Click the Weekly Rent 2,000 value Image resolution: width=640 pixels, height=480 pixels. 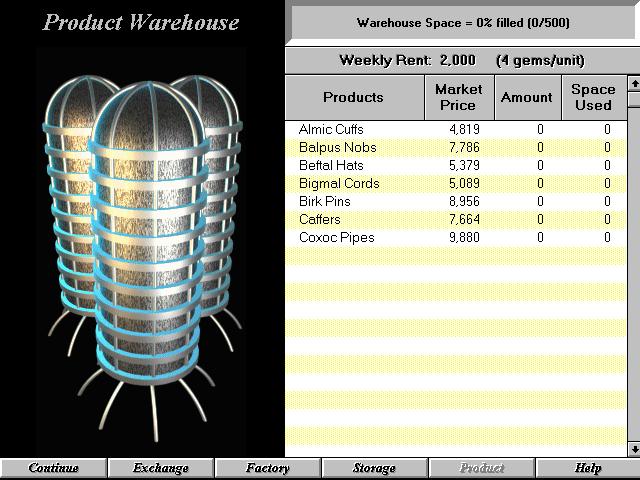pyautogui.click(x=458, y=60)
